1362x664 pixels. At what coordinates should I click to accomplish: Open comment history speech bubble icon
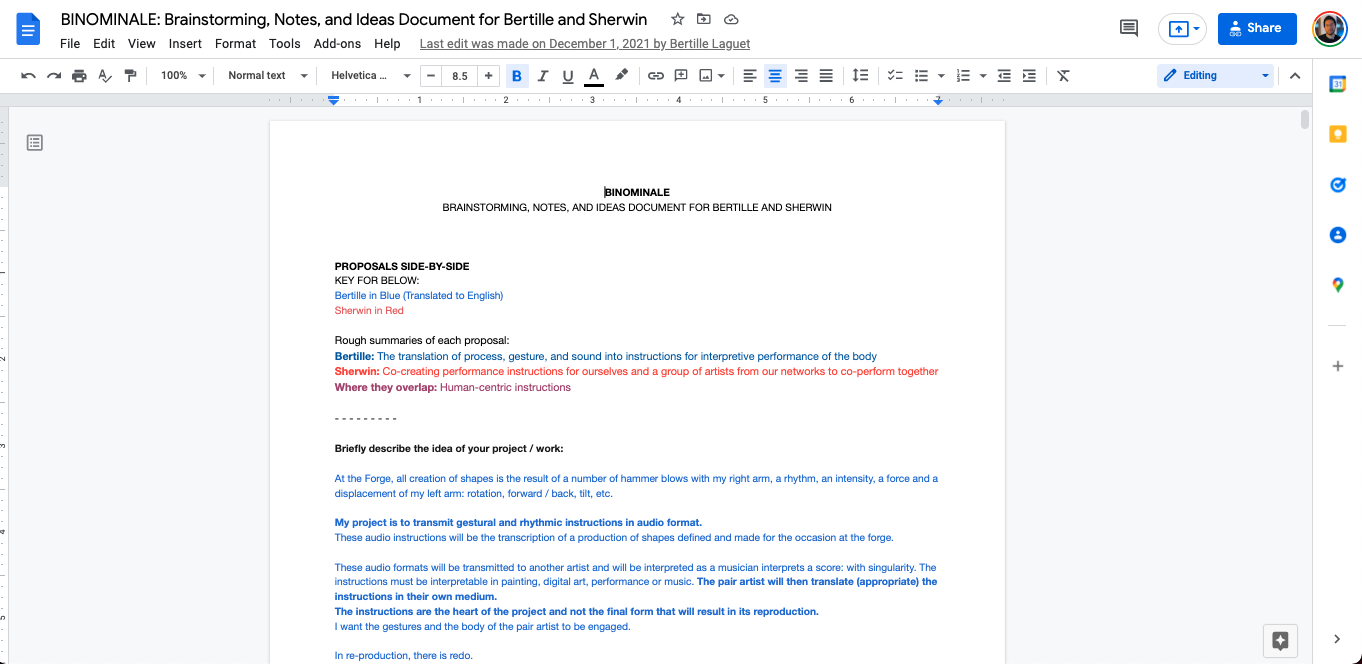[x=1129, y=28]
